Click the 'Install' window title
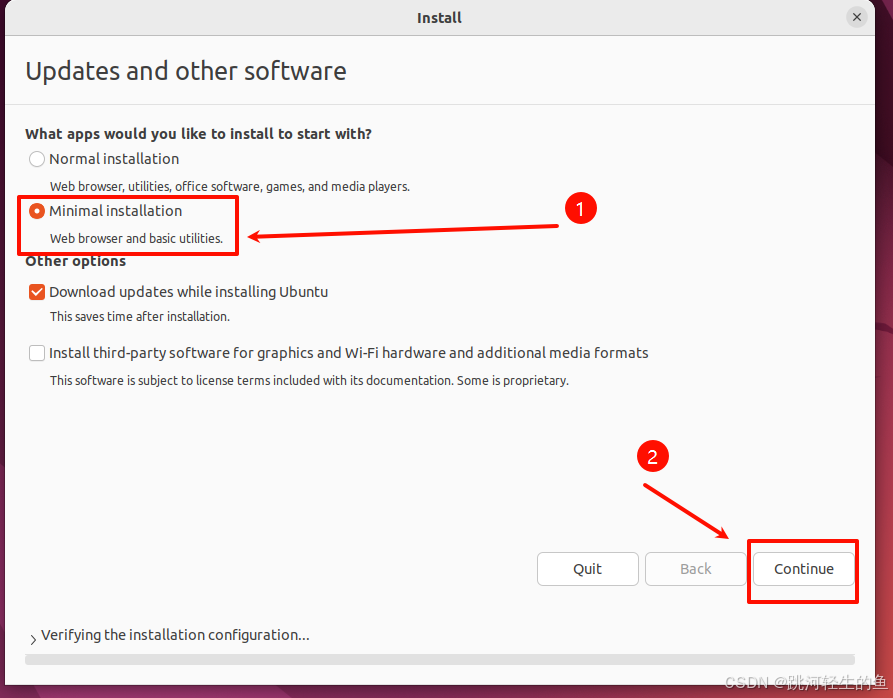The image size is (893, 698). [x=439, y=18]
